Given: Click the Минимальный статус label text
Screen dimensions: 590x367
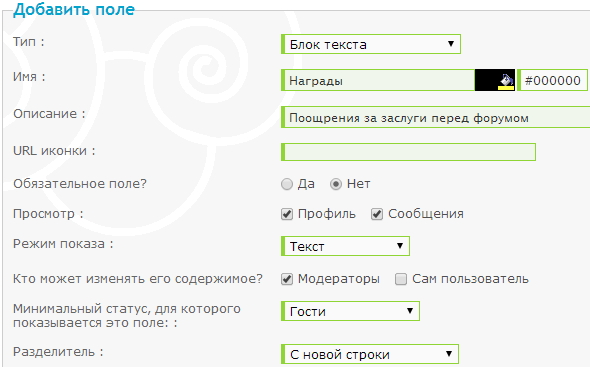Looking at the screenshot, I should point(127,316).
